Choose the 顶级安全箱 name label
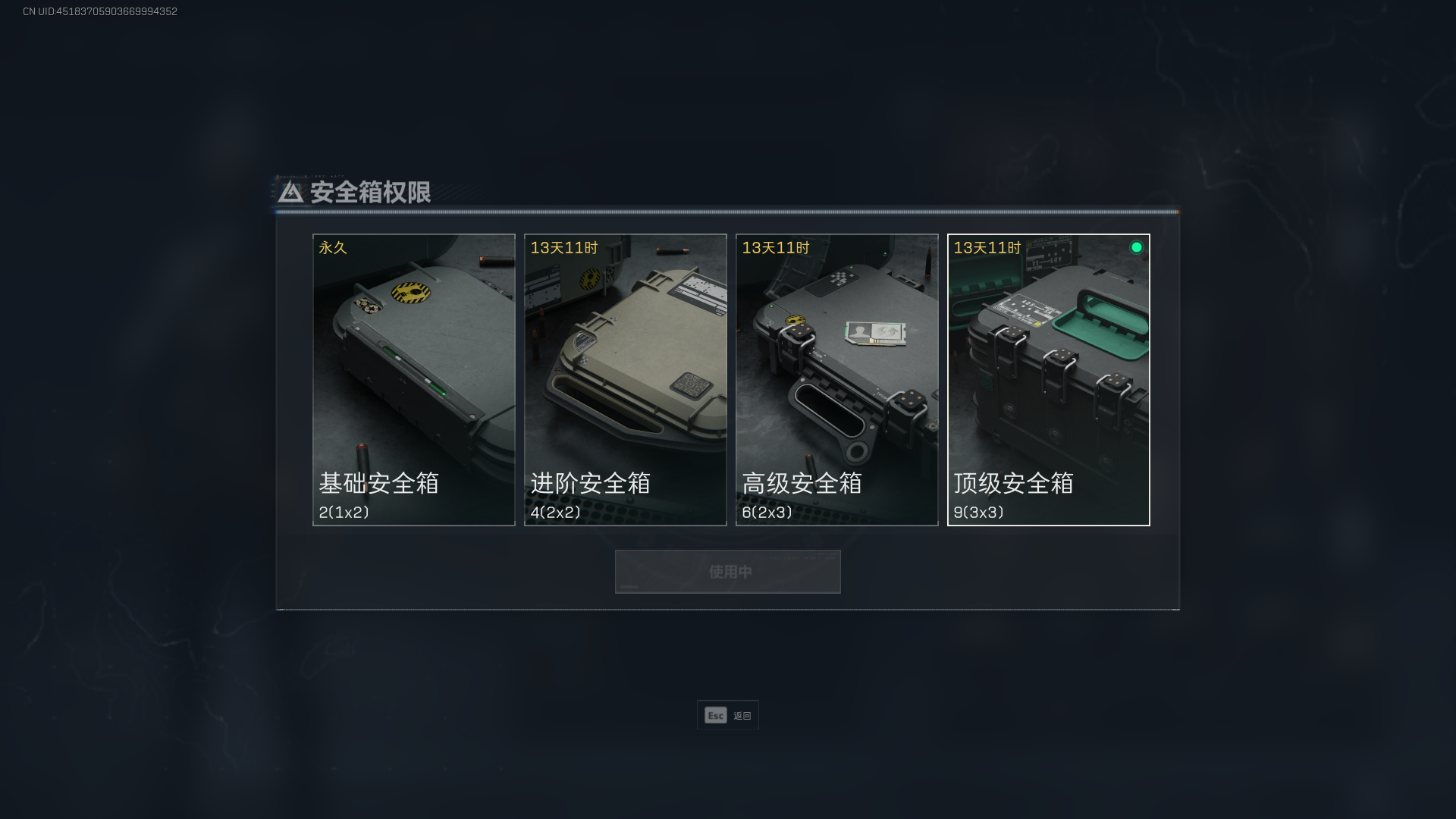Viewport: 1456px width, 819px height. pyautogui.click(x=1014, y=483)
